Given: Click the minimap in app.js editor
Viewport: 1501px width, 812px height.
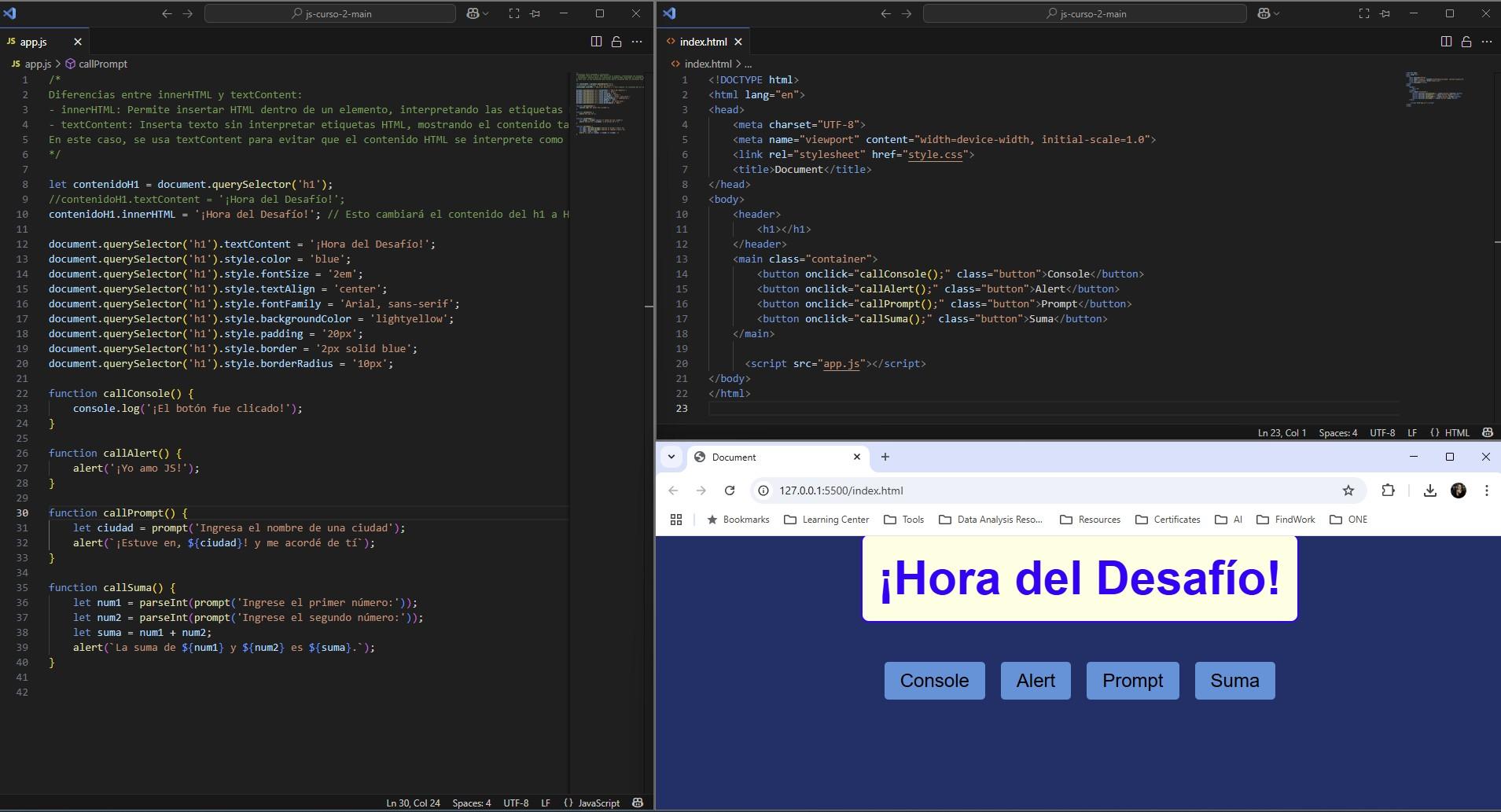Looking at the screenshot, I should point(609,104).
